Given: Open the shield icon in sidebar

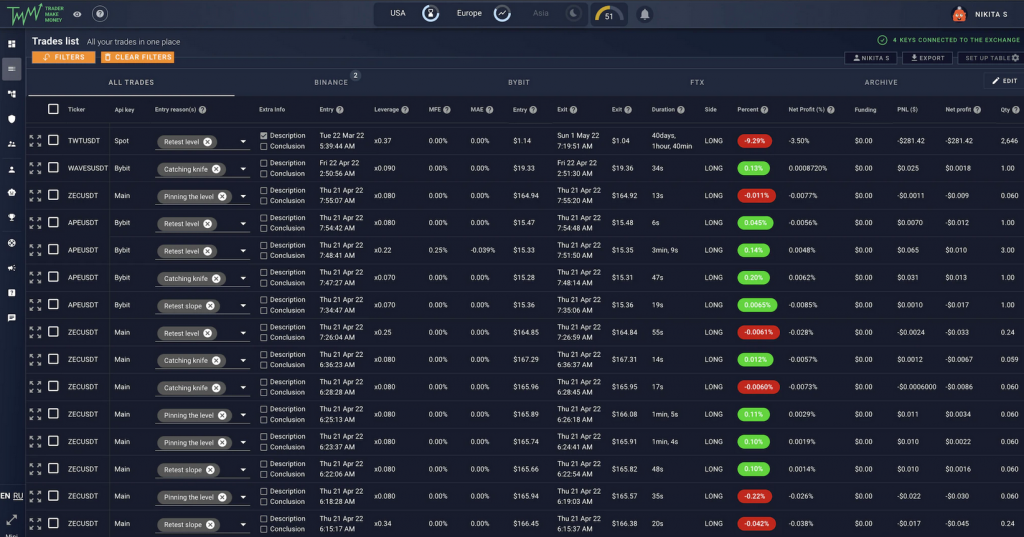Looking at the screenshot, I should [12, 118].
